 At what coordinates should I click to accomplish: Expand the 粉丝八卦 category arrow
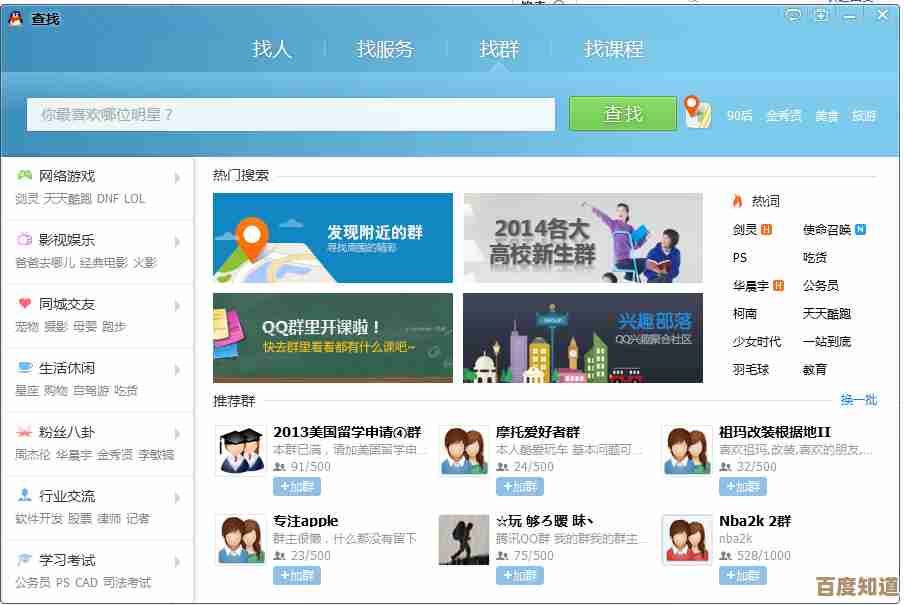177,434
